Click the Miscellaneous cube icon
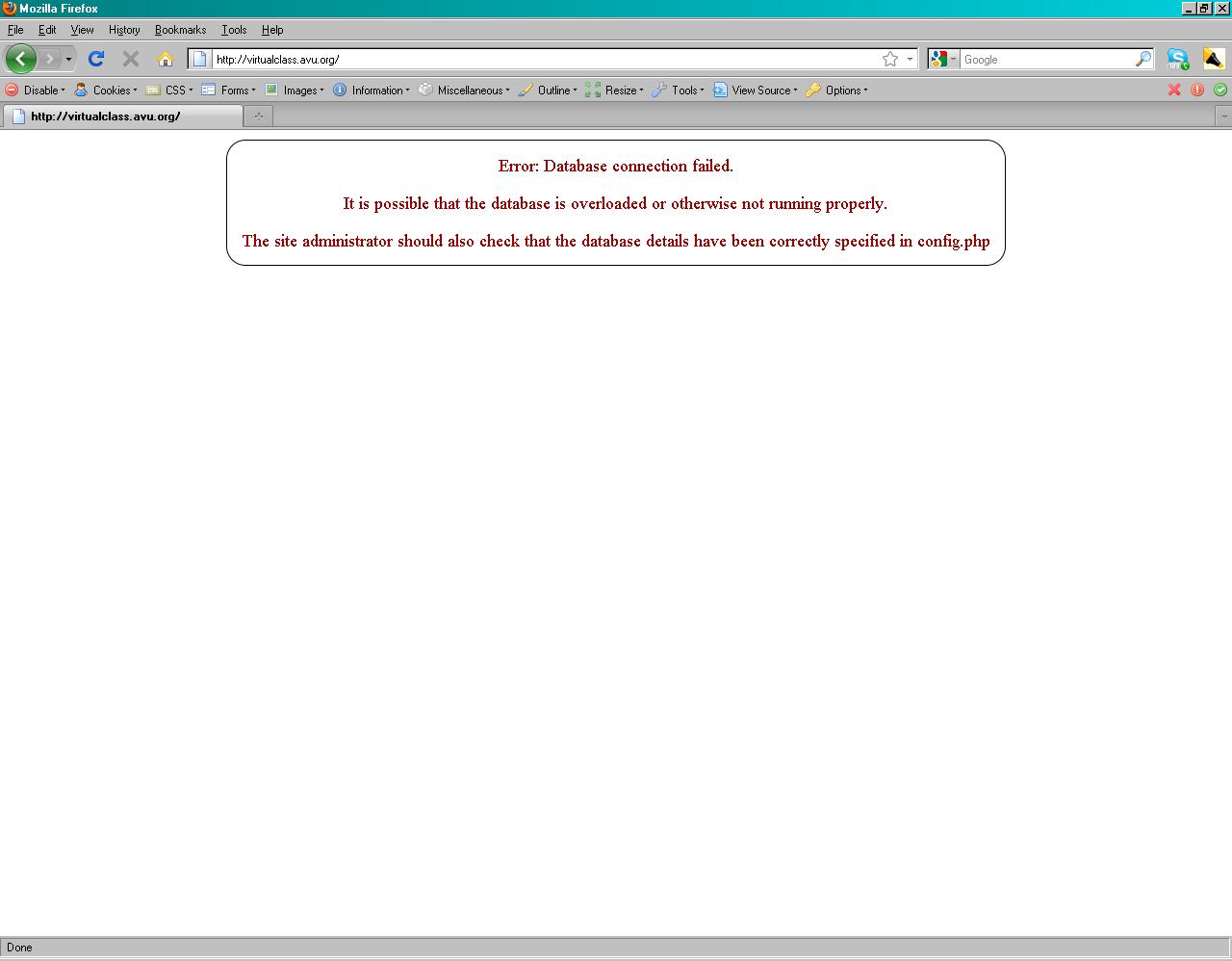1232x961 pixels. [425, 90]
